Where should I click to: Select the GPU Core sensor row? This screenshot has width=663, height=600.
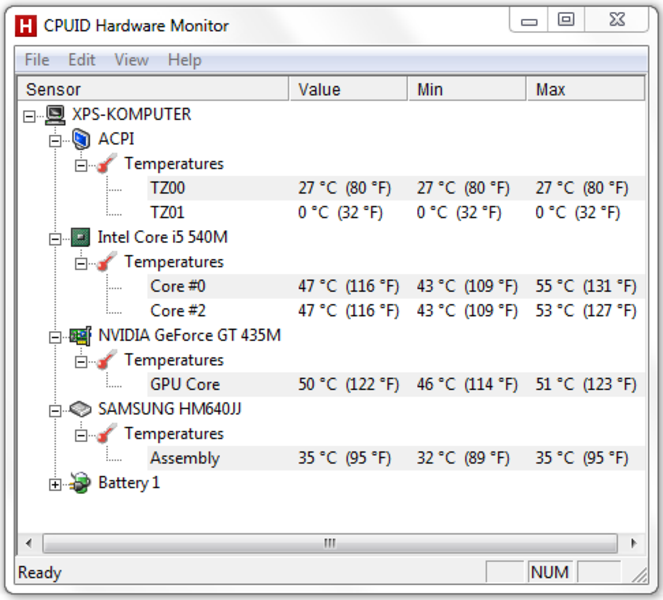click(x=396, y=384)
